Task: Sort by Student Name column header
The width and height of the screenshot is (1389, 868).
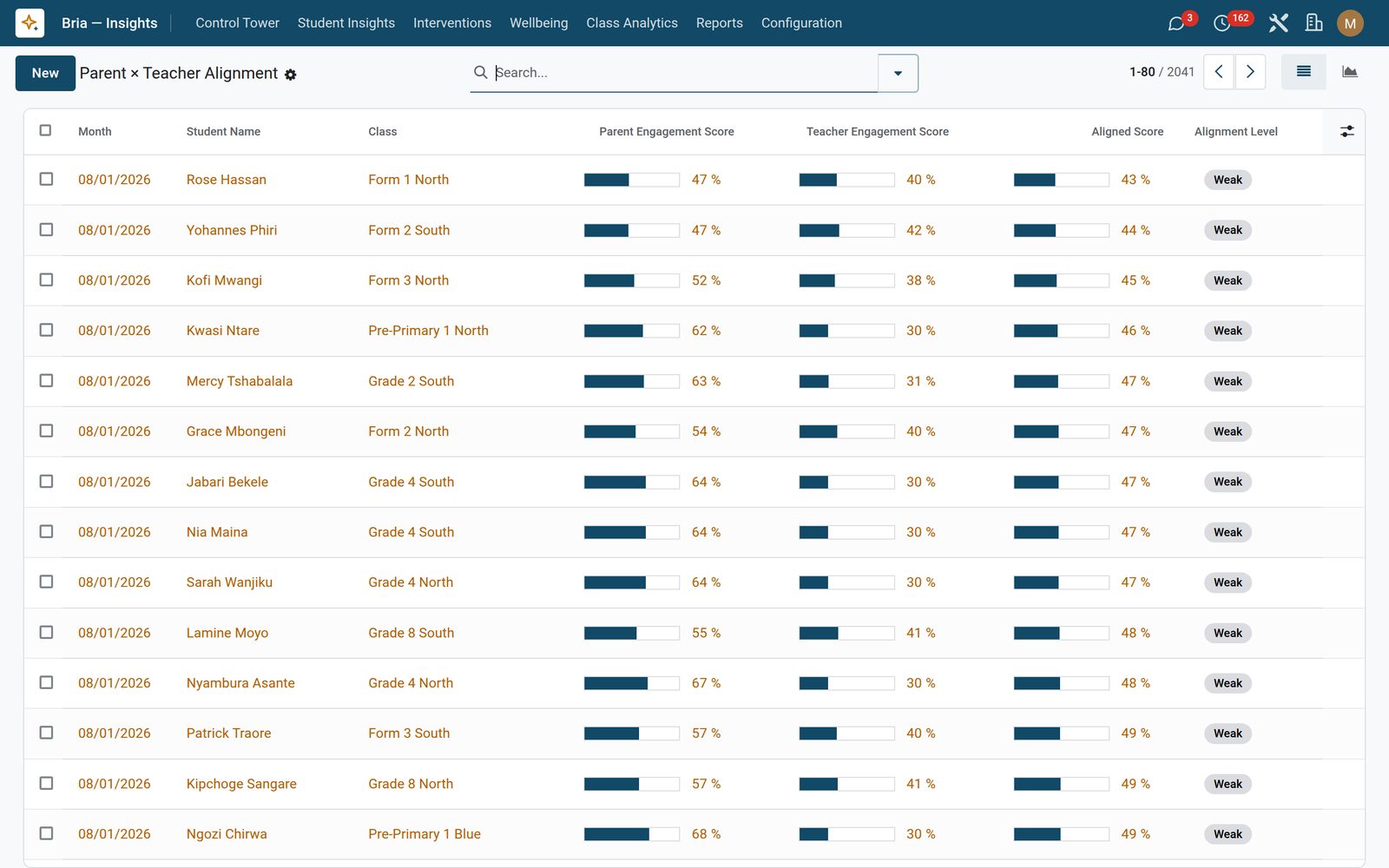Action: point(223,132)
